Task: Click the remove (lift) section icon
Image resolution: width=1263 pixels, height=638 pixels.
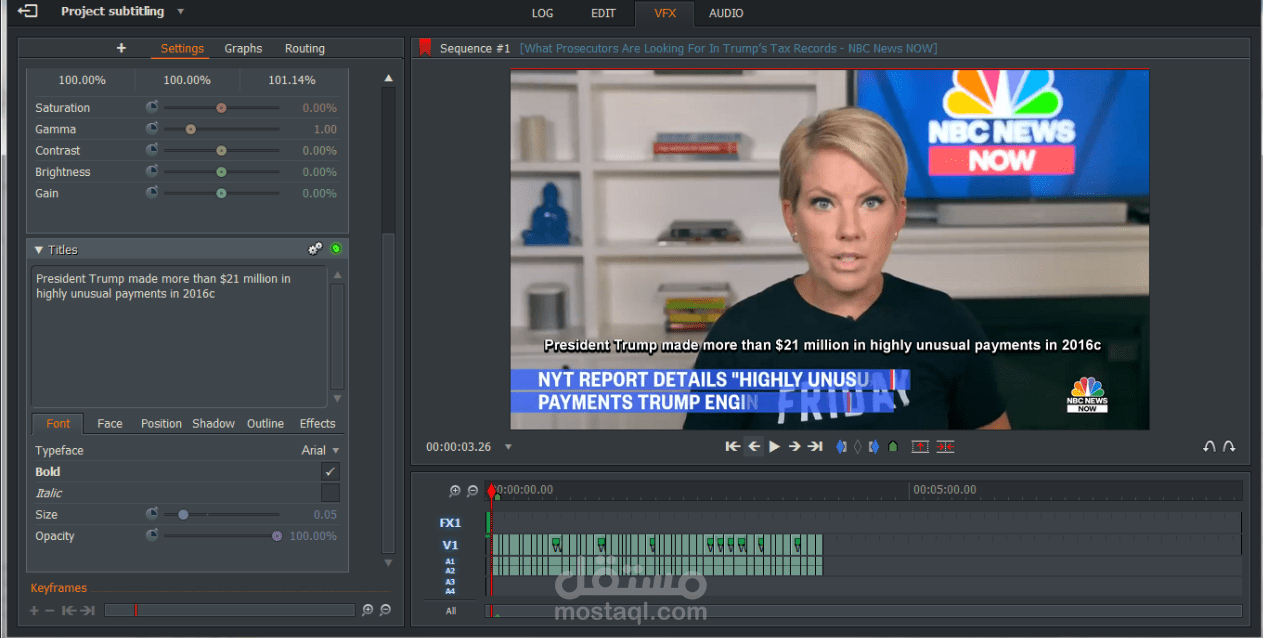Action: [x=921, y=447]
